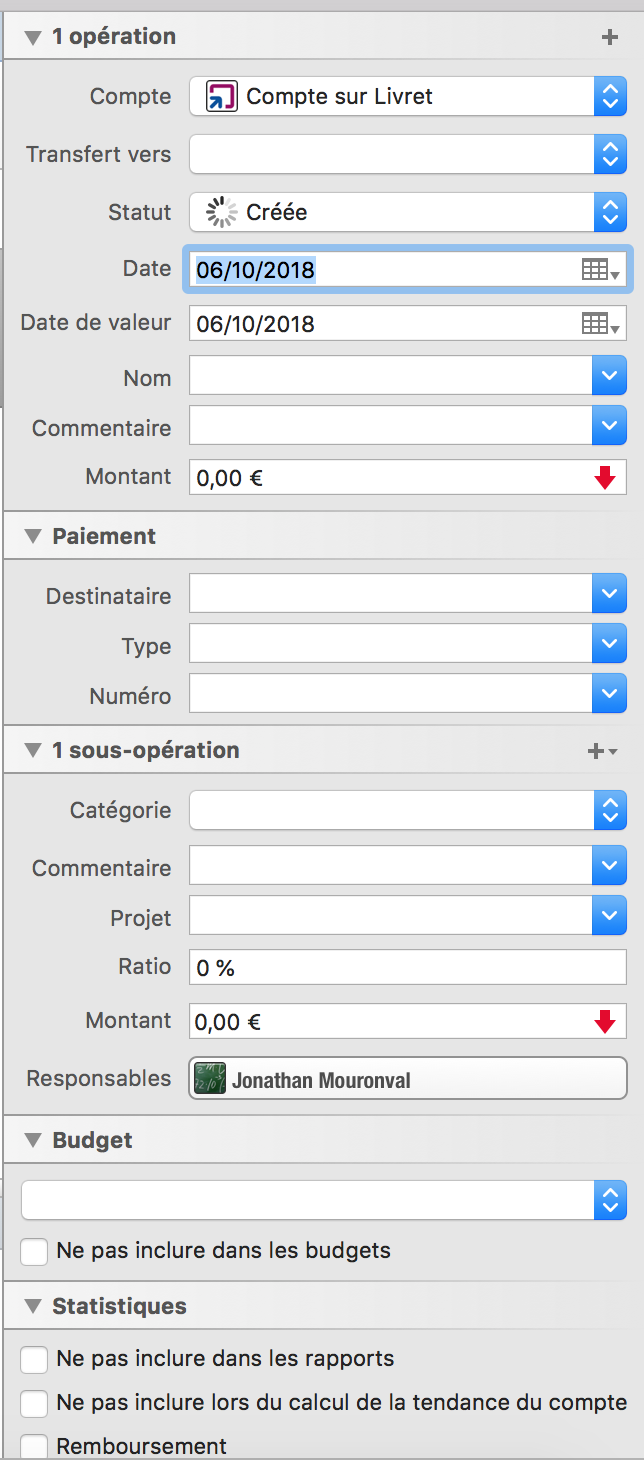Collapse the Statistiques section triangle
The image size is (644, 1460).
[x=33, y=1307]
